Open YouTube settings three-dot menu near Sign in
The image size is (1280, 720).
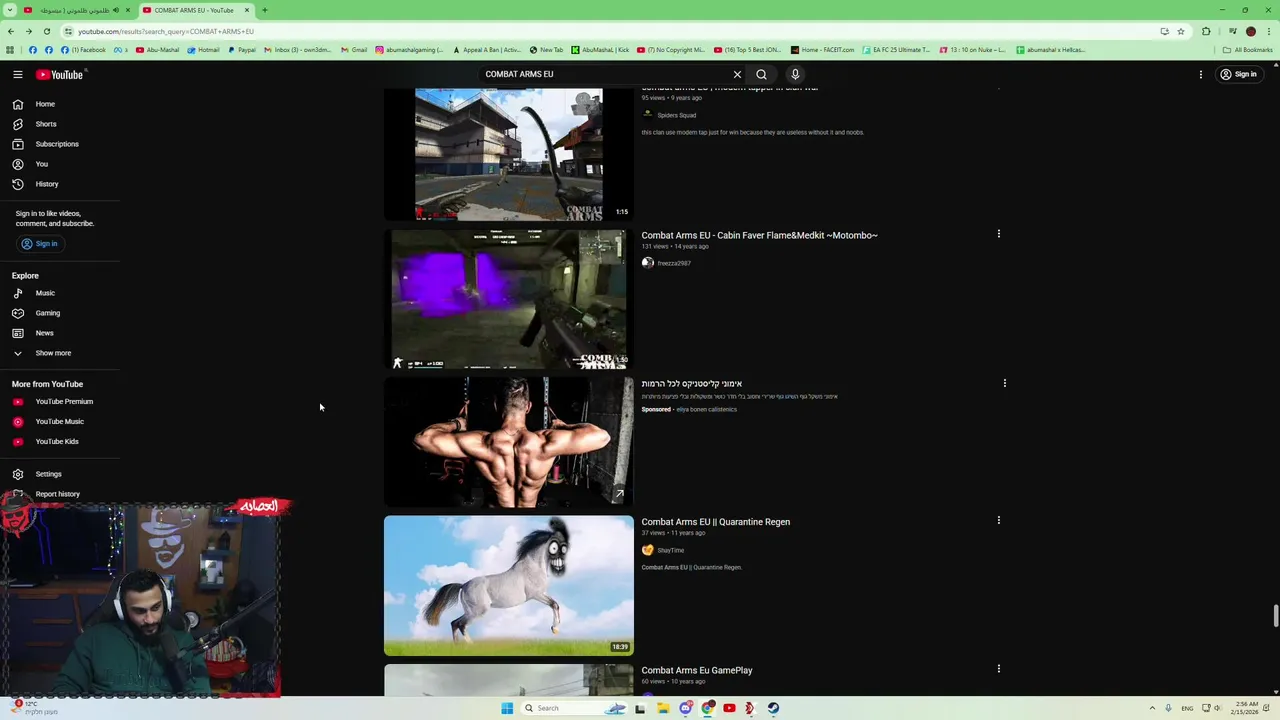[1201, 74]
